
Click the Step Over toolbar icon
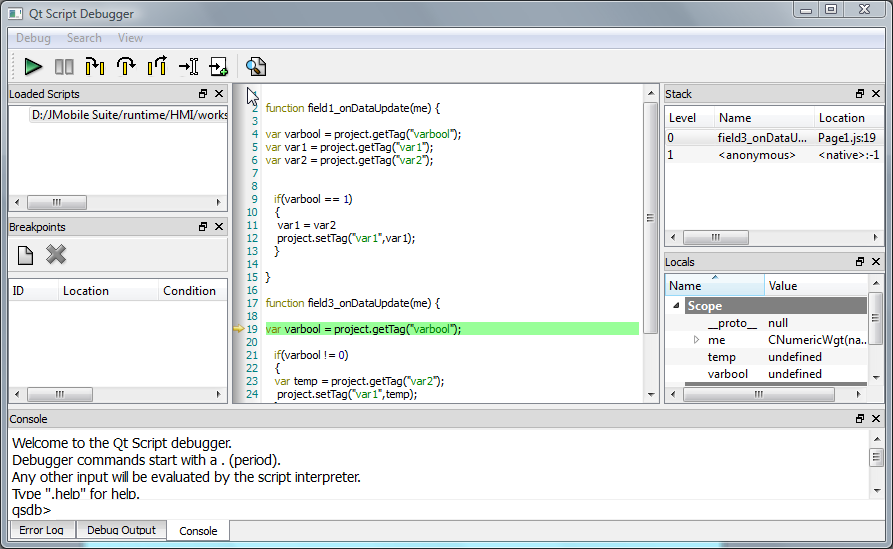[x=126, y=67]
